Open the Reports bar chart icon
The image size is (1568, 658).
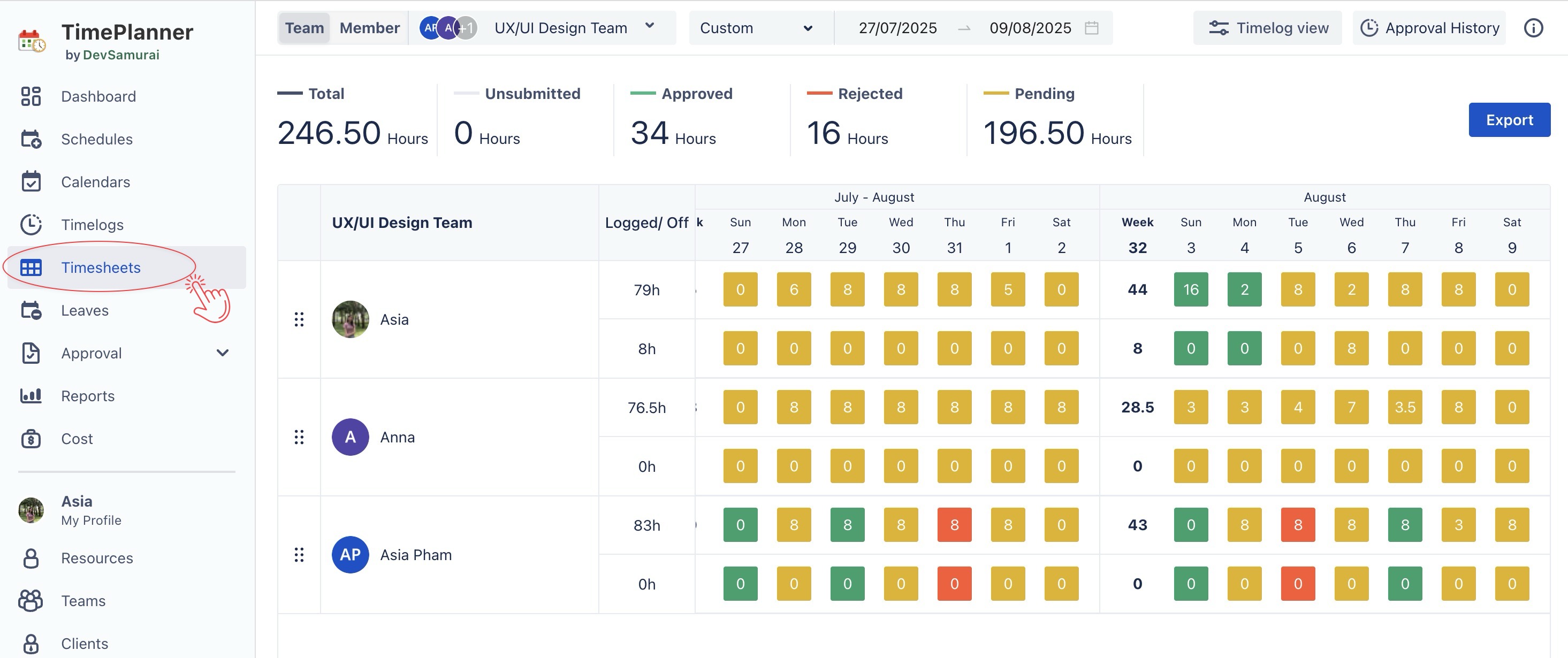(x=31, y=396)
